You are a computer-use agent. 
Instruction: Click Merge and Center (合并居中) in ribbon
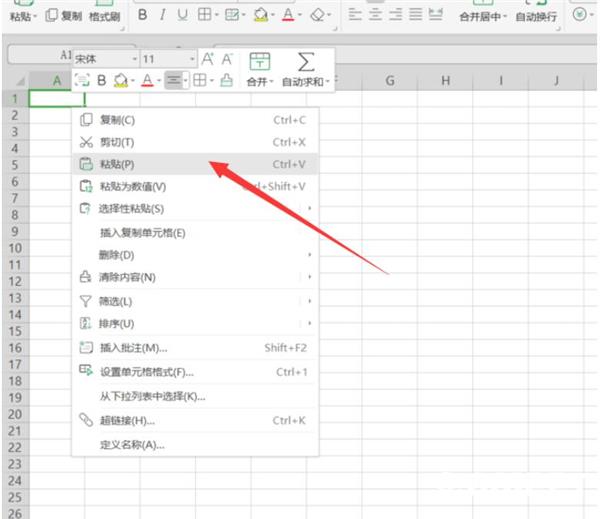pyautogui.click(x=483, y=16)
